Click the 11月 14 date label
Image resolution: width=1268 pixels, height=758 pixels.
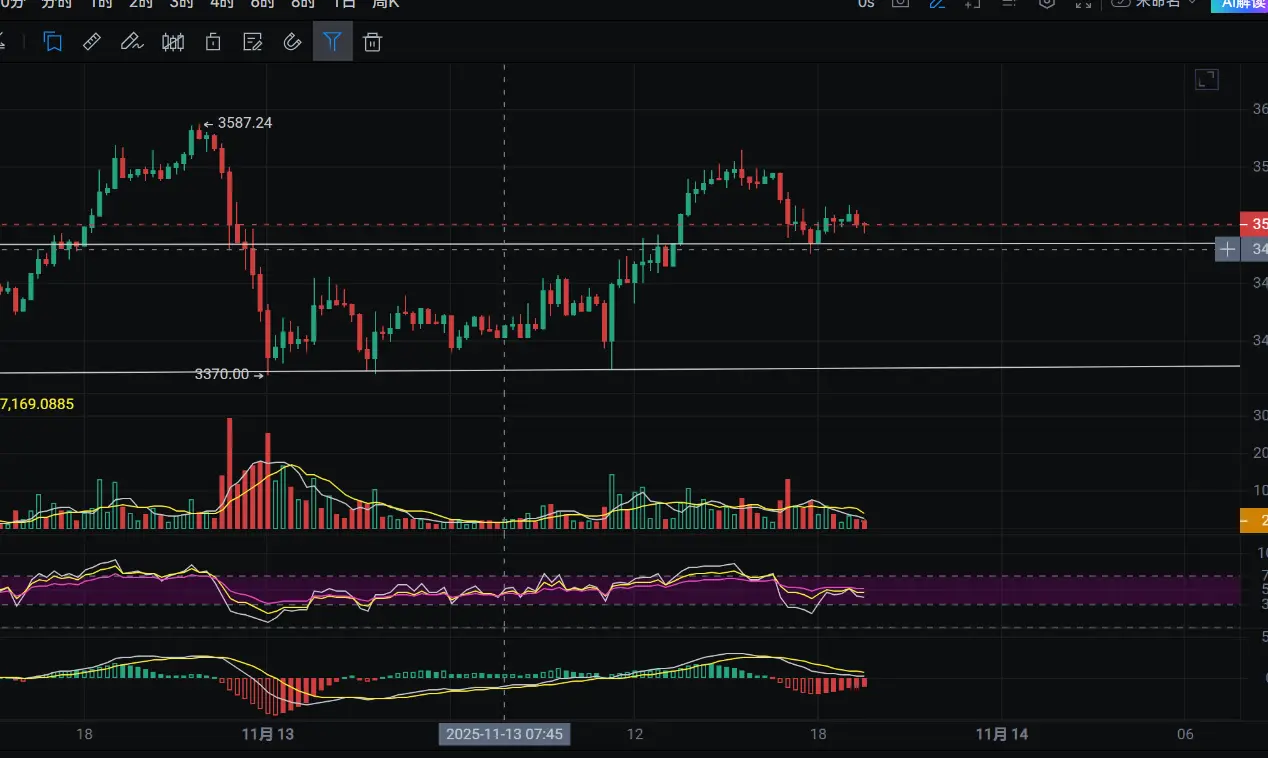tap(1002, 734)
